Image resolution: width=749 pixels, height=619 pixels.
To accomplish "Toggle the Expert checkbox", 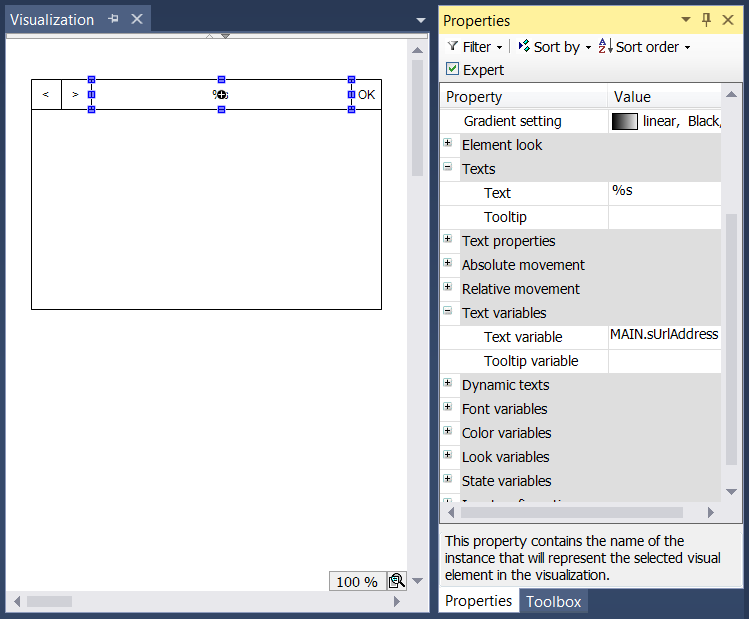I will [452, 69].
